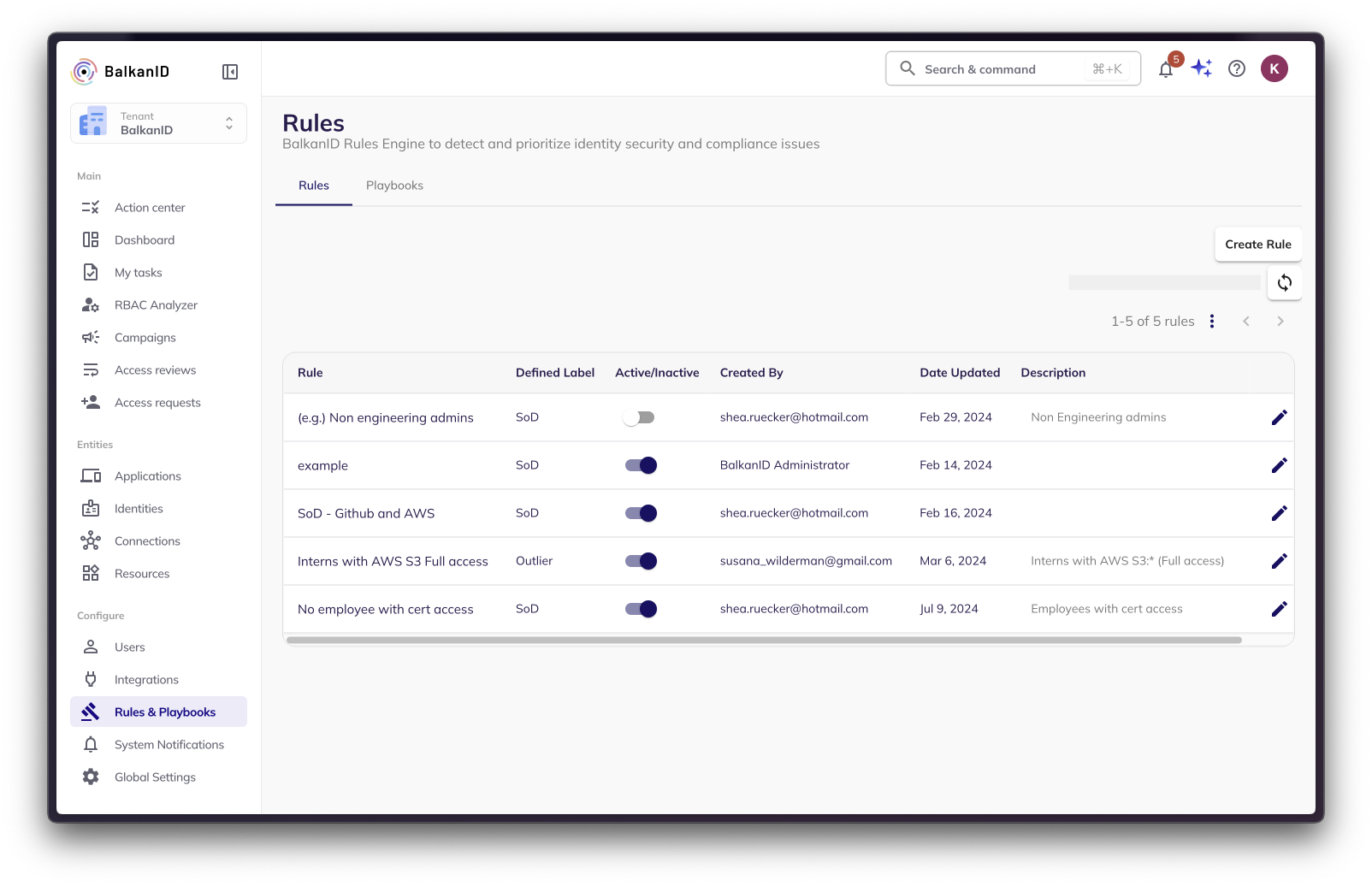The width and height of the screenshot is (1372, 886).
Task: Focus the Search & command field
Action: 1001,69
